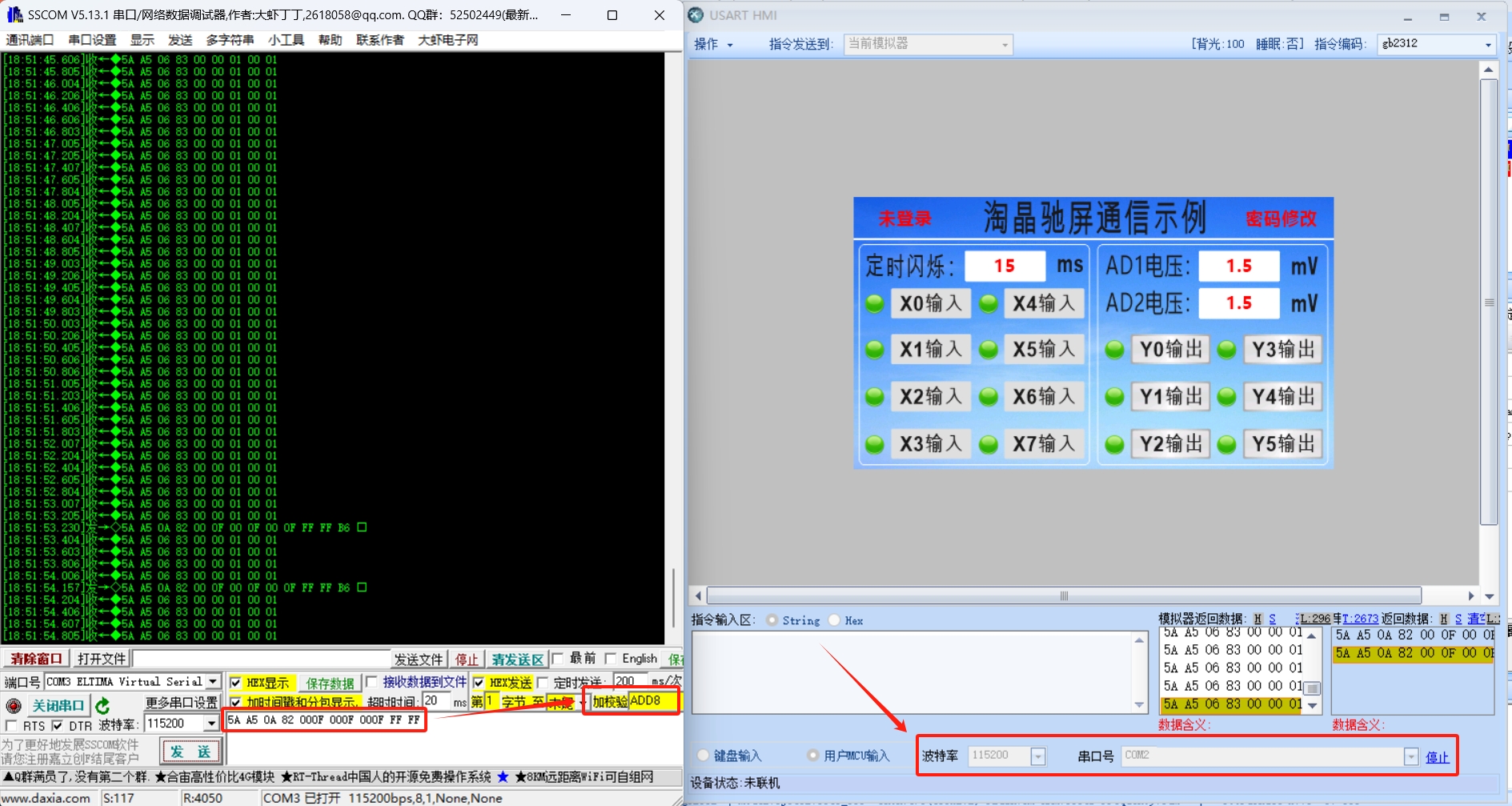
Task: Click the green indicator beside Y0输出
Action: pos(1114,349)
